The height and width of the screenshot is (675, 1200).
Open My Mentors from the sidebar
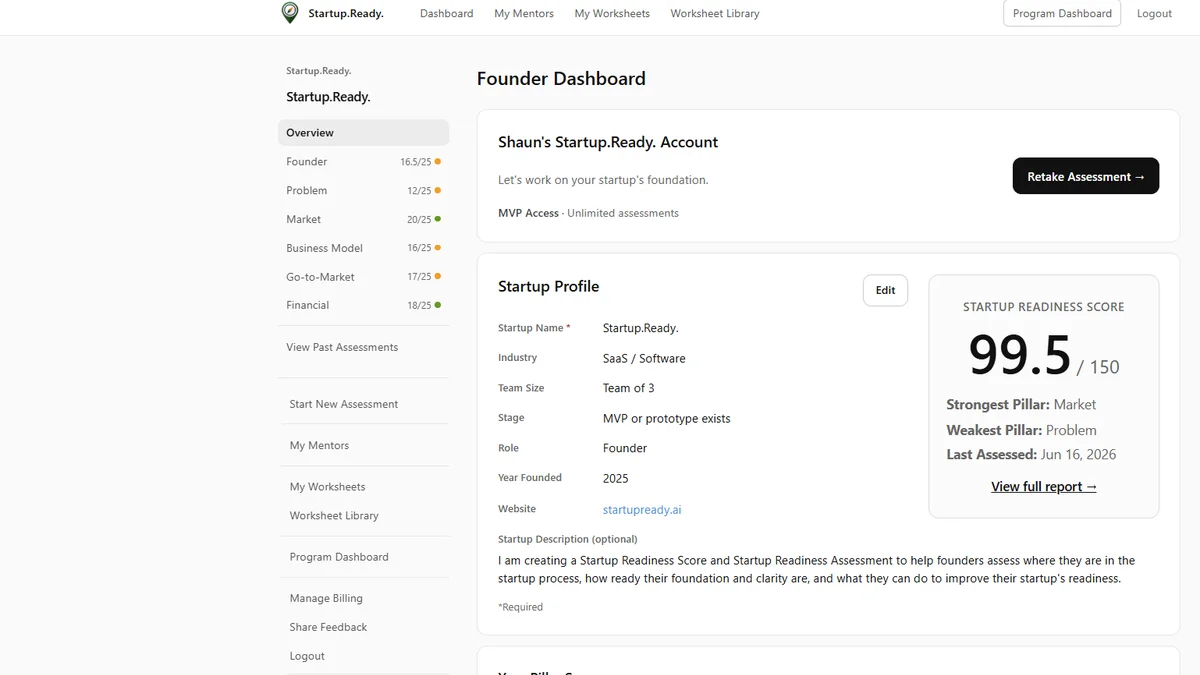[319, 446]
